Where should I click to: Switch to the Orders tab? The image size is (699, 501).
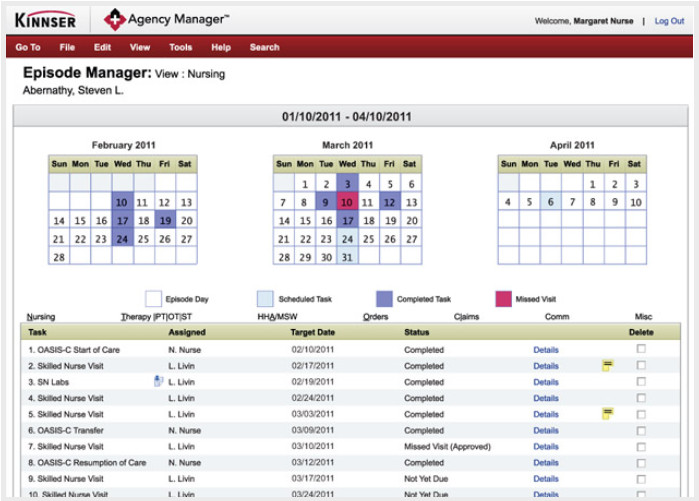[375, 316]
